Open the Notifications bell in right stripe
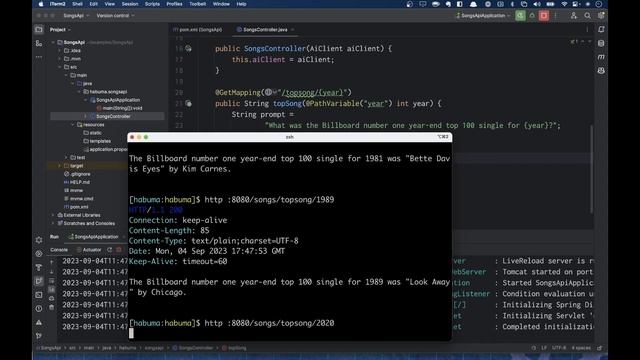640x360 pixels. click(x=601, y=29)
